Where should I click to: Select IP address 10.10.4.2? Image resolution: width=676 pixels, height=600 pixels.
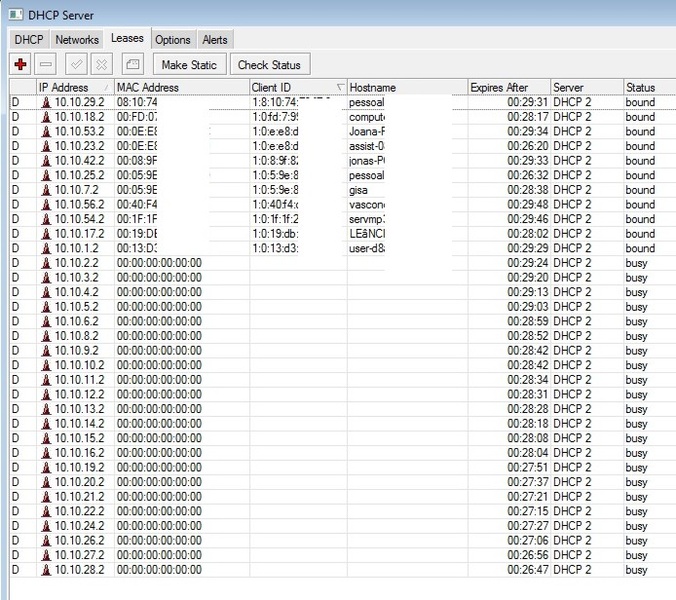(x=76, y=293)
